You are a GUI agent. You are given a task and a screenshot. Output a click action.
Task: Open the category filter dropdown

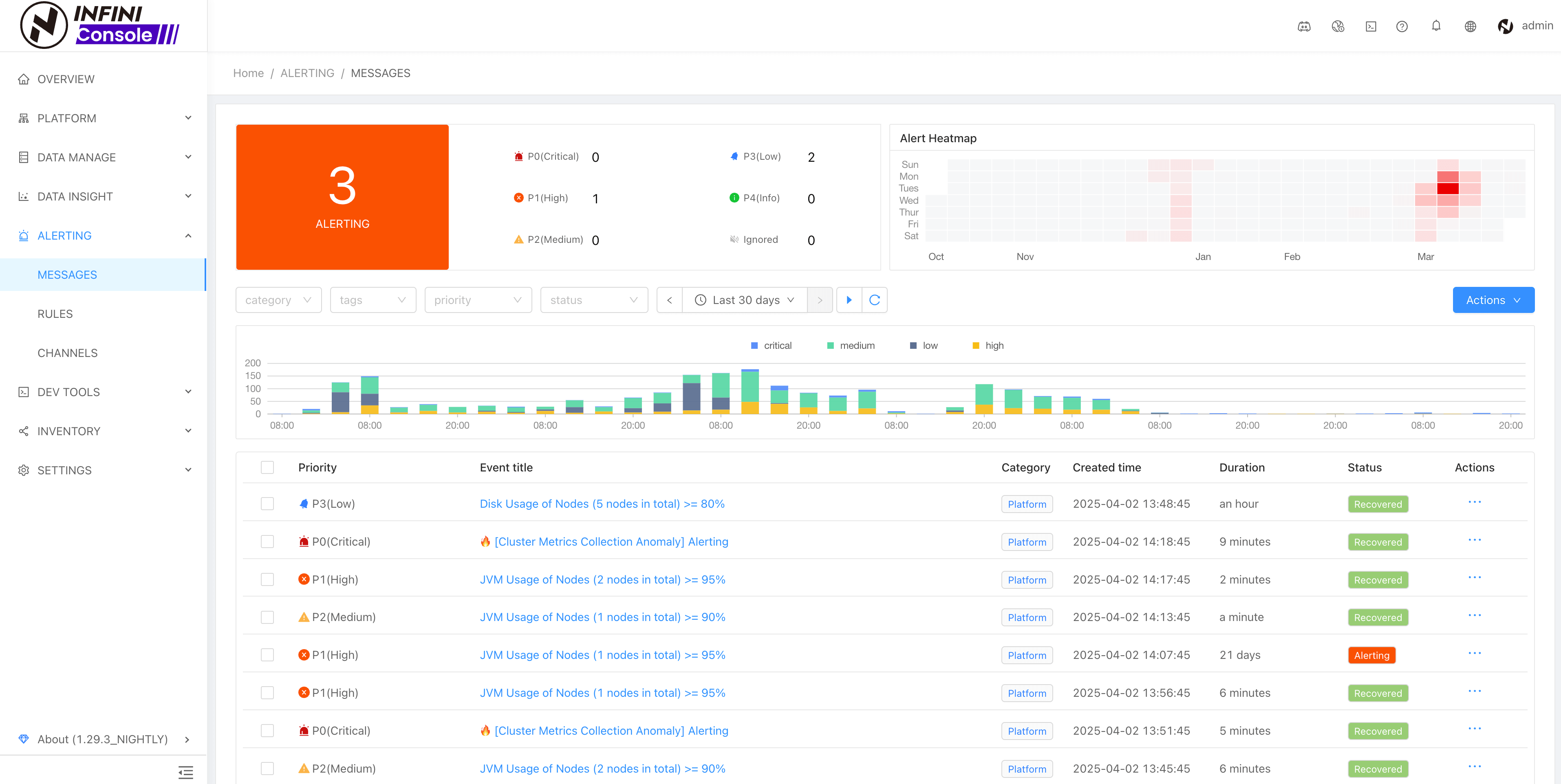click(x=278, y=300)
